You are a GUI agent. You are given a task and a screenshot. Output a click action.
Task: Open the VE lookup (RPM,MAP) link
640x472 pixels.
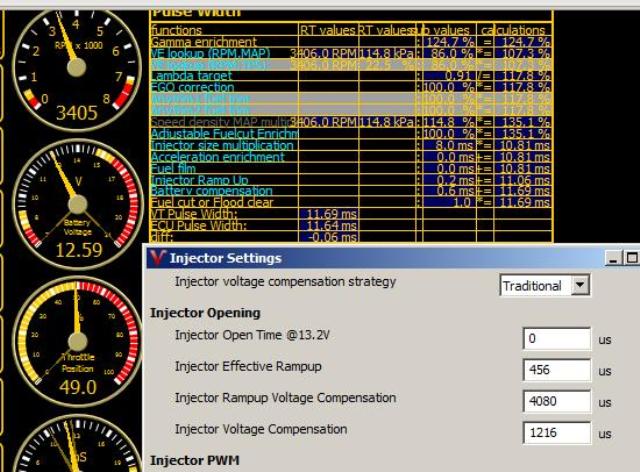coord(211,53)
